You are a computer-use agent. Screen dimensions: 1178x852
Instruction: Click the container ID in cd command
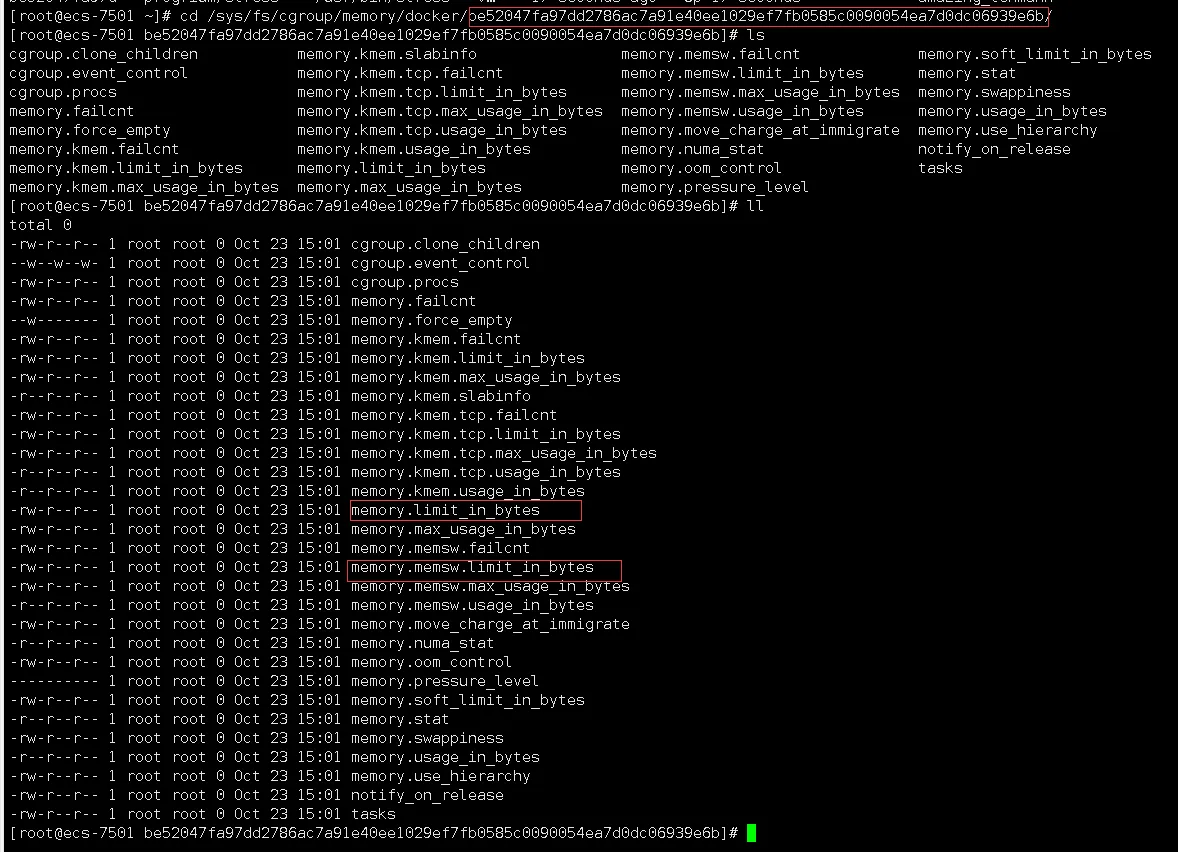[758, 16]
